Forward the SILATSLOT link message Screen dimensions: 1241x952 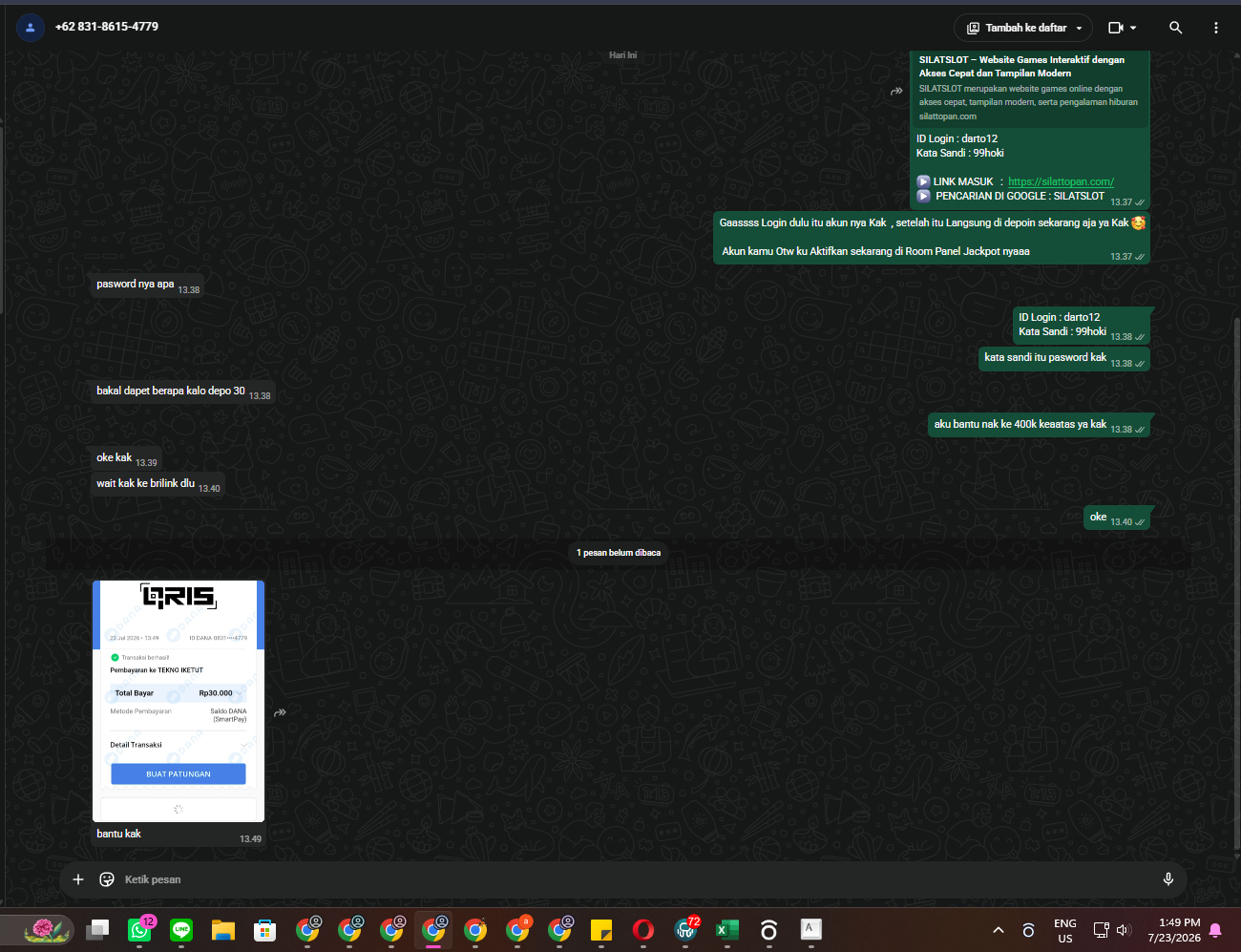(x=896, y=92)
